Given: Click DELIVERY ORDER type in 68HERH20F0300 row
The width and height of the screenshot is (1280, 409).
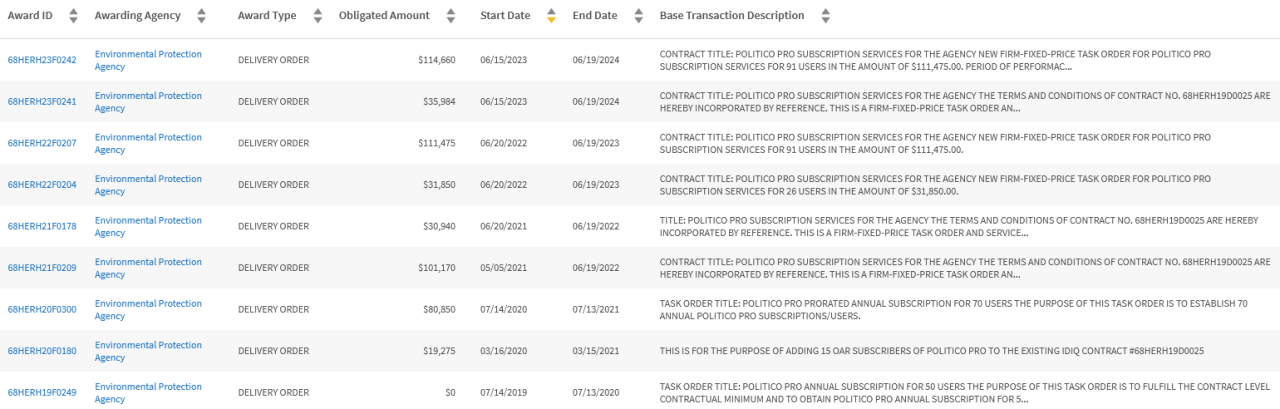Looking at the screenshot, I should 273,309.
